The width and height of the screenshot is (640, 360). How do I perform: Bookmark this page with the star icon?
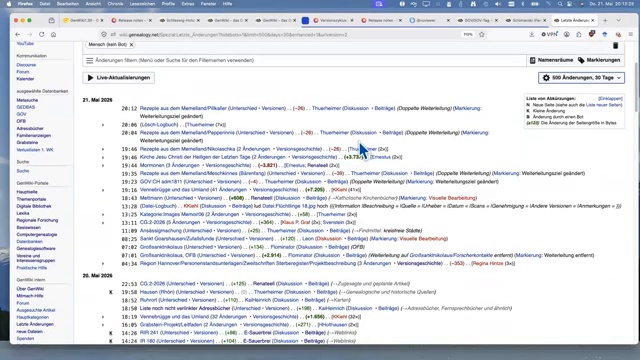(482, 35)
